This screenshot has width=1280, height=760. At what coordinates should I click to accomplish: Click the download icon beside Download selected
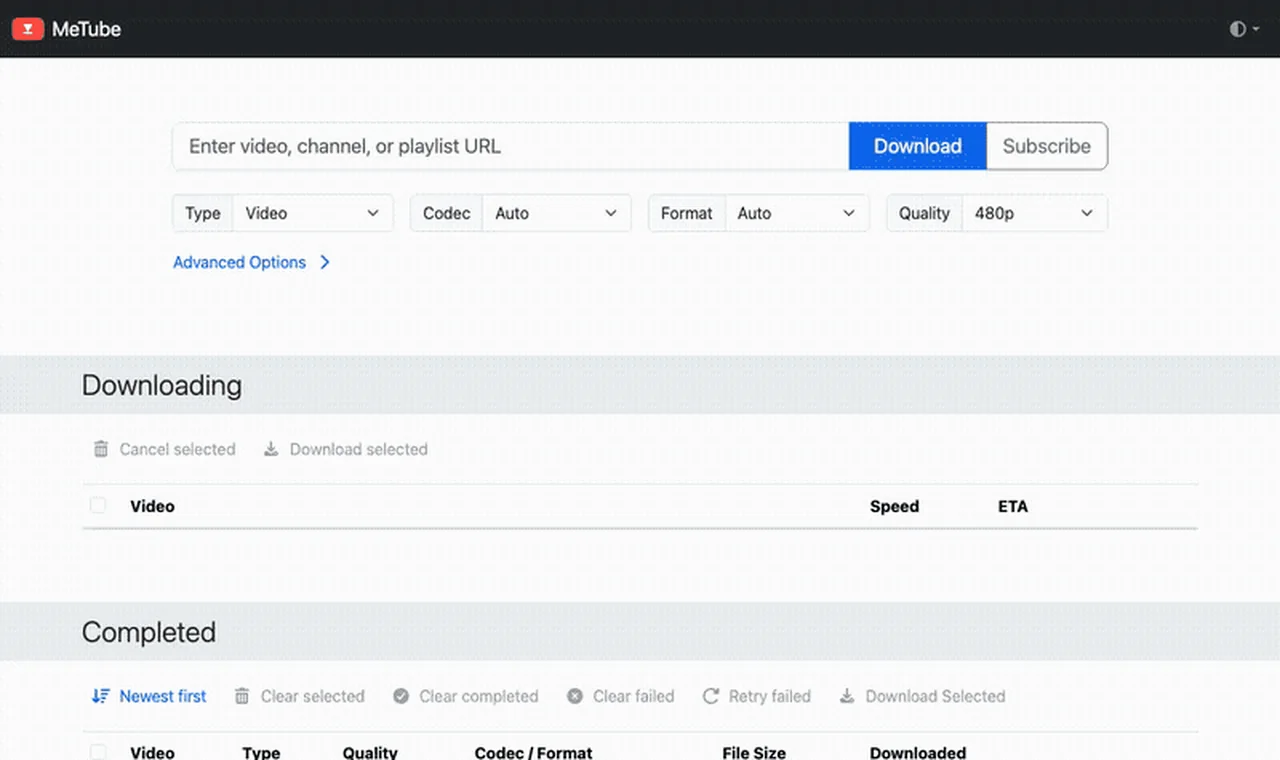coord(271,449)
